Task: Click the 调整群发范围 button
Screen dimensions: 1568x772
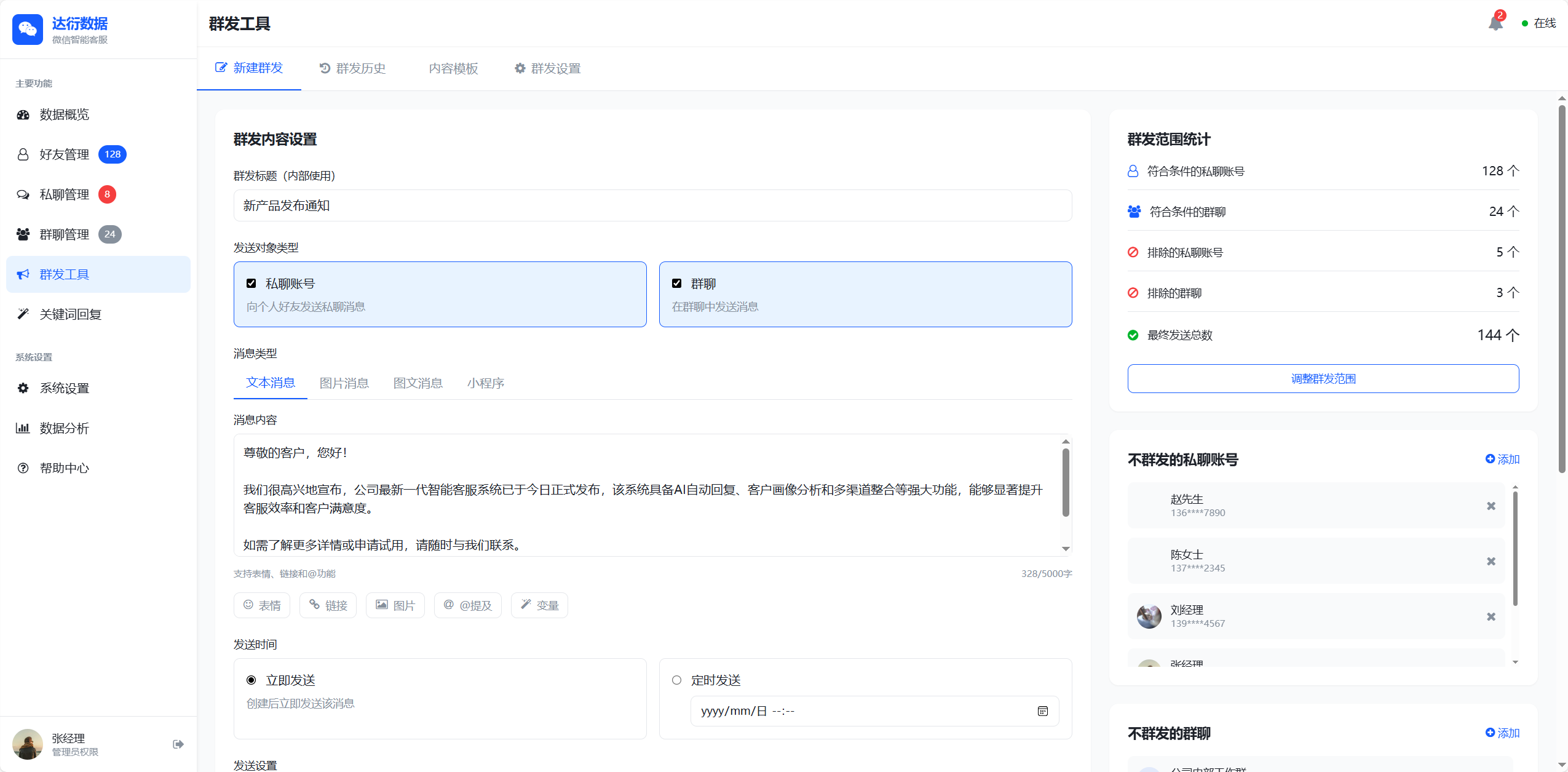Action: [1322, 378]
